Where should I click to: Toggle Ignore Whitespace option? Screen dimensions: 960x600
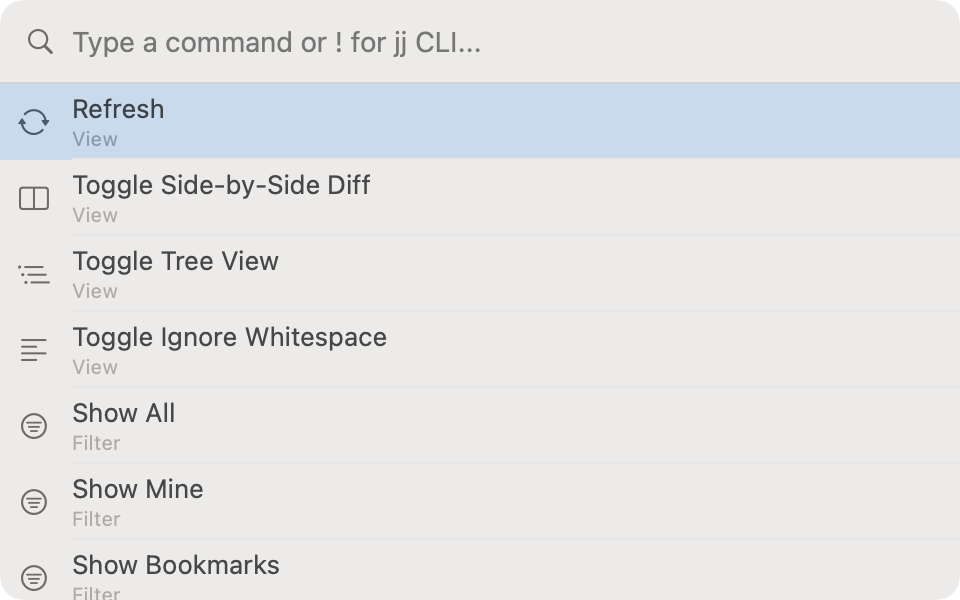(229, 337)
